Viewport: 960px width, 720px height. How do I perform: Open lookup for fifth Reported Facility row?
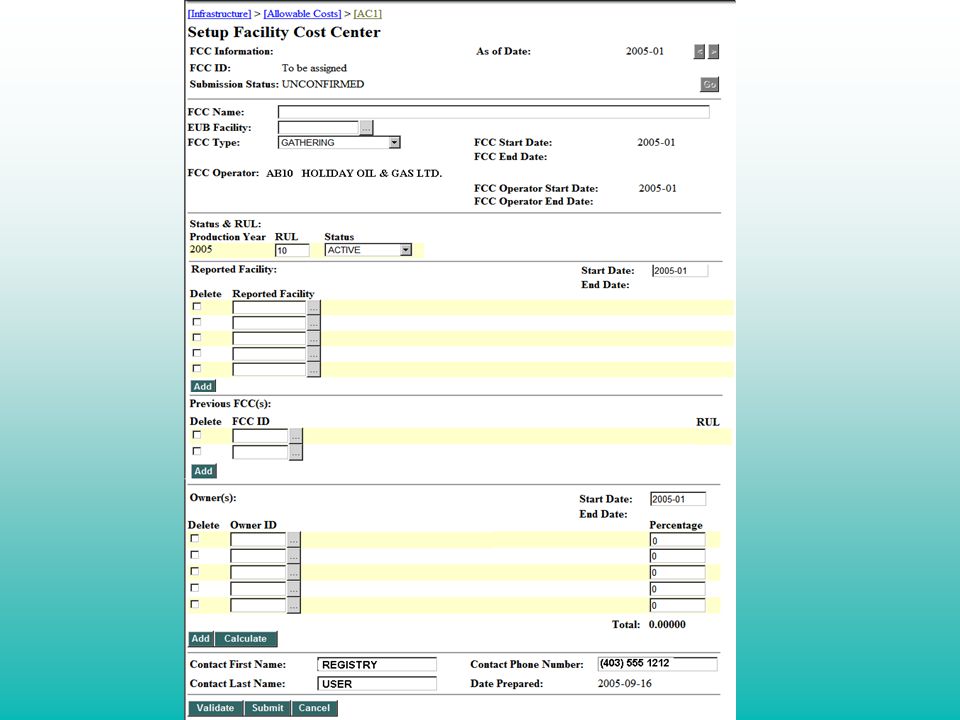[313, 370]
